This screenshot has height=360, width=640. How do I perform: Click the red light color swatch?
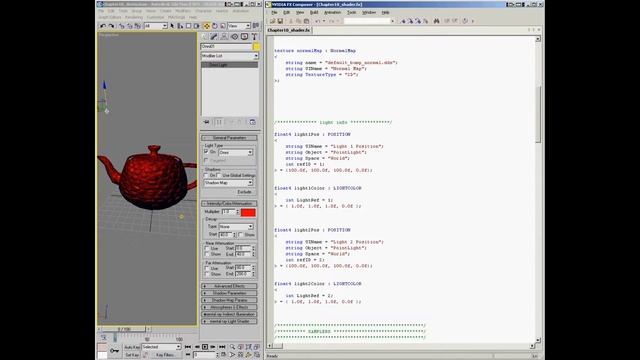pyautogui.click(x=248, y=212)
